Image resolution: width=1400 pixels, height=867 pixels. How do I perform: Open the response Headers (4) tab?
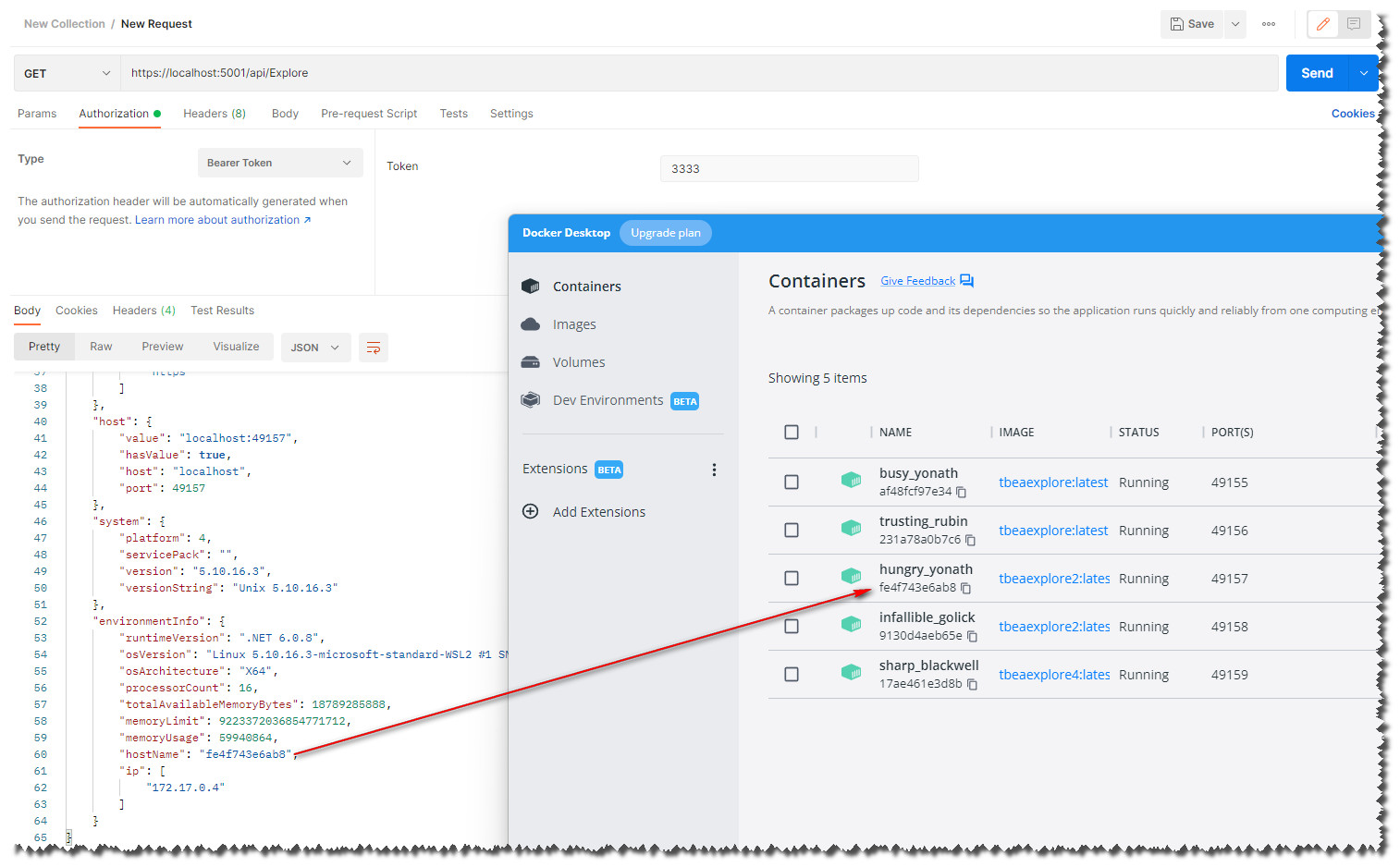coord(144,311)
